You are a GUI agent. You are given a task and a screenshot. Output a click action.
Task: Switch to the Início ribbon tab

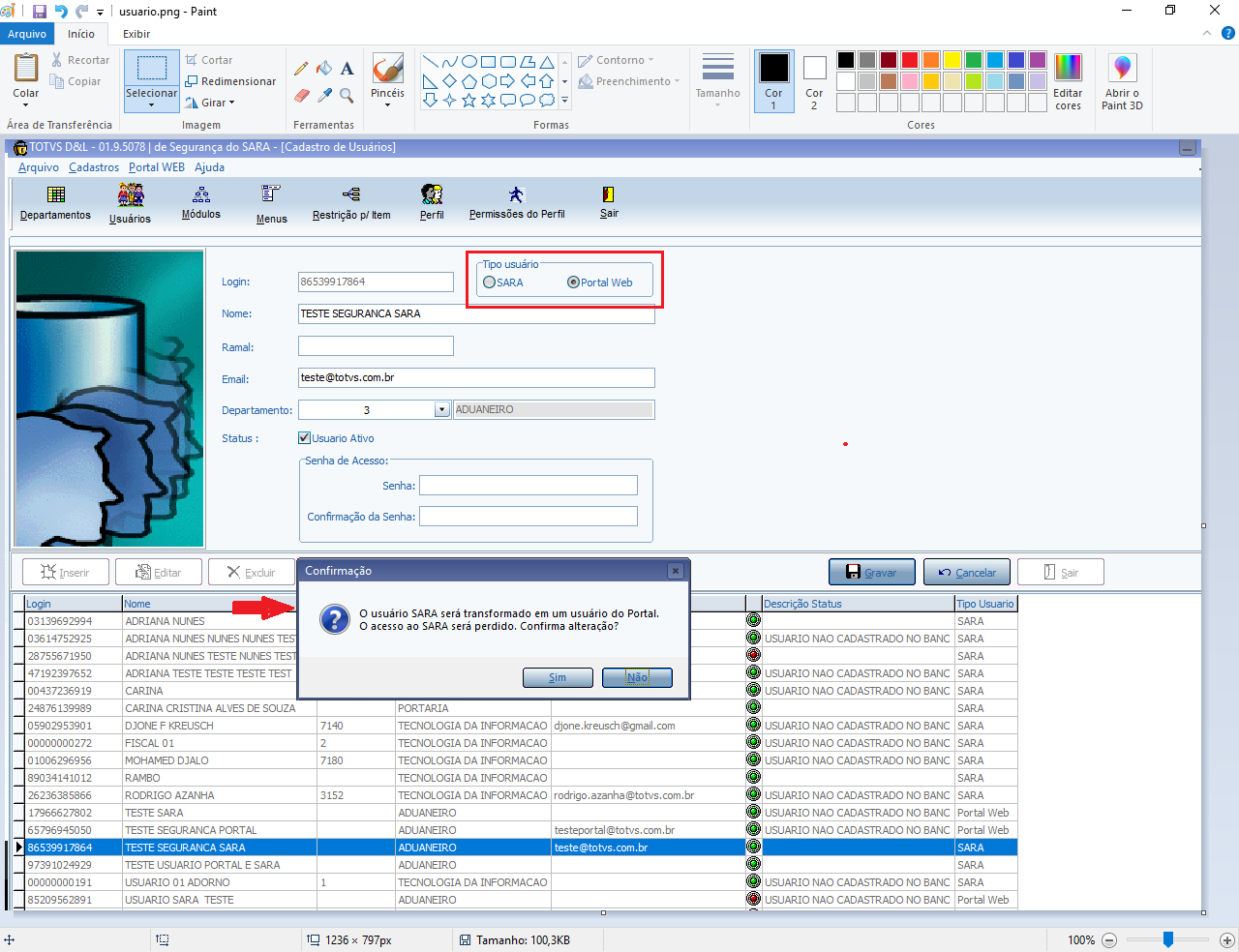point(81,34)
